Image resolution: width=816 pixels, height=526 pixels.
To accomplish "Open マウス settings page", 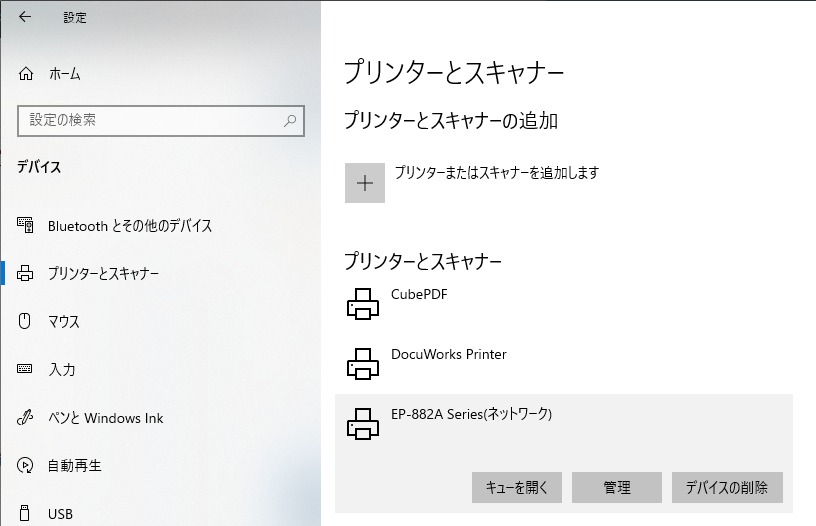I will (x=63, y=322).
